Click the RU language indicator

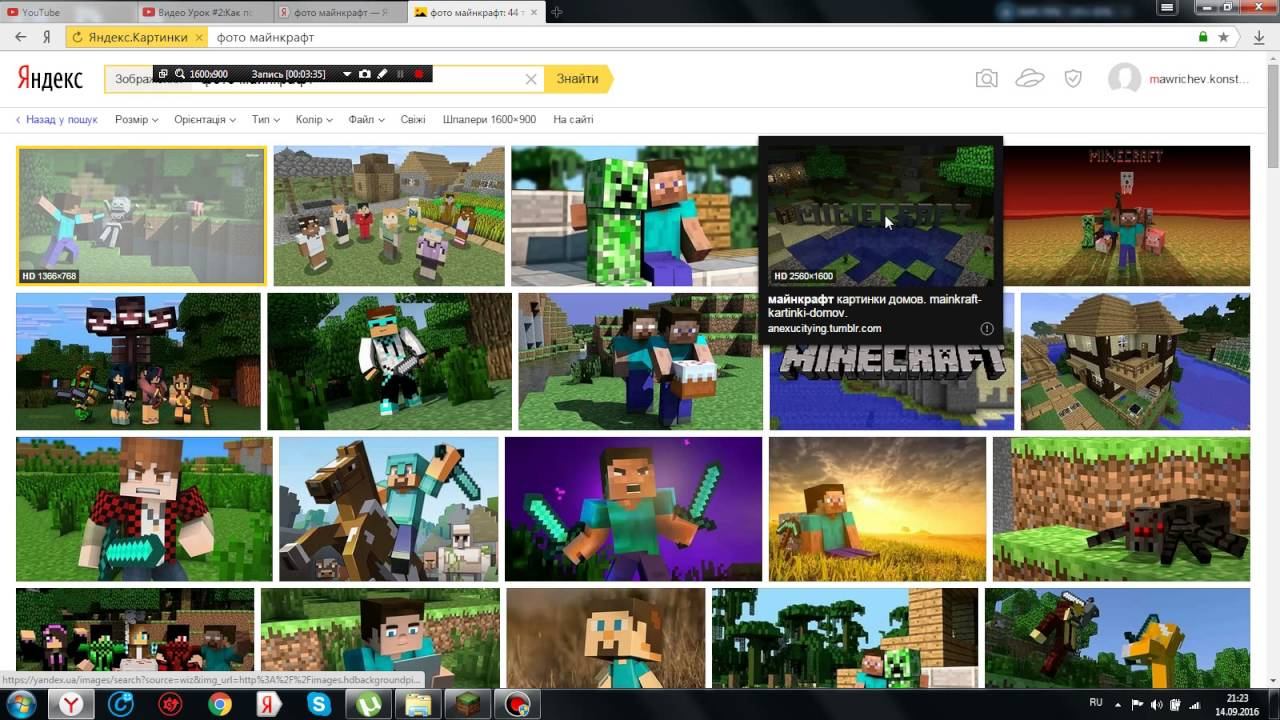point(1096,703)
